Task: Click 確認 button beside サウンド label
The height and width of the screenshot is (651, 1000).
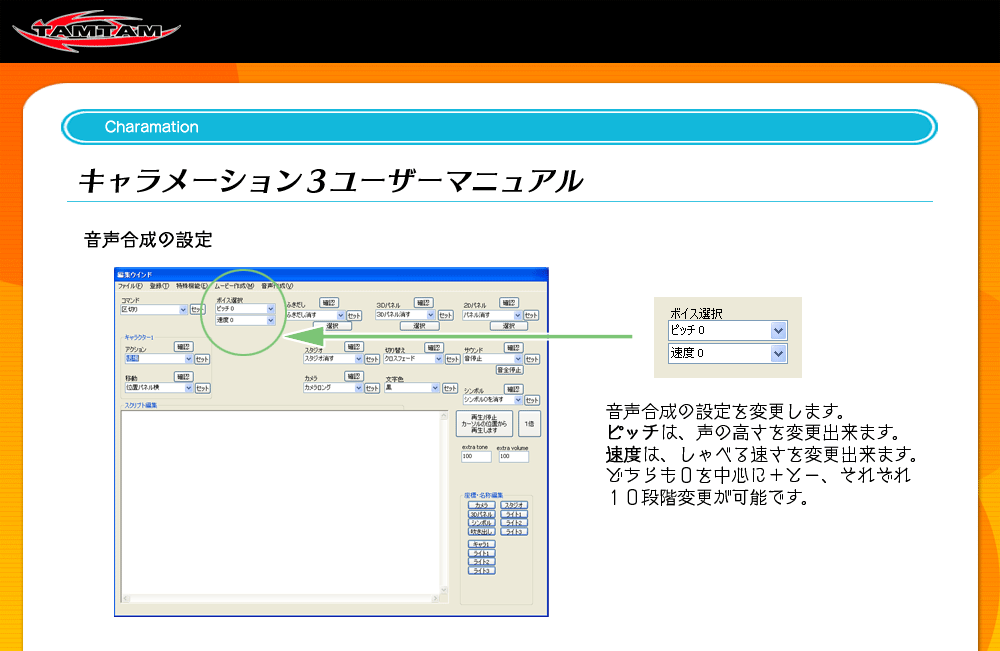Action: click(x=513, y=347)
